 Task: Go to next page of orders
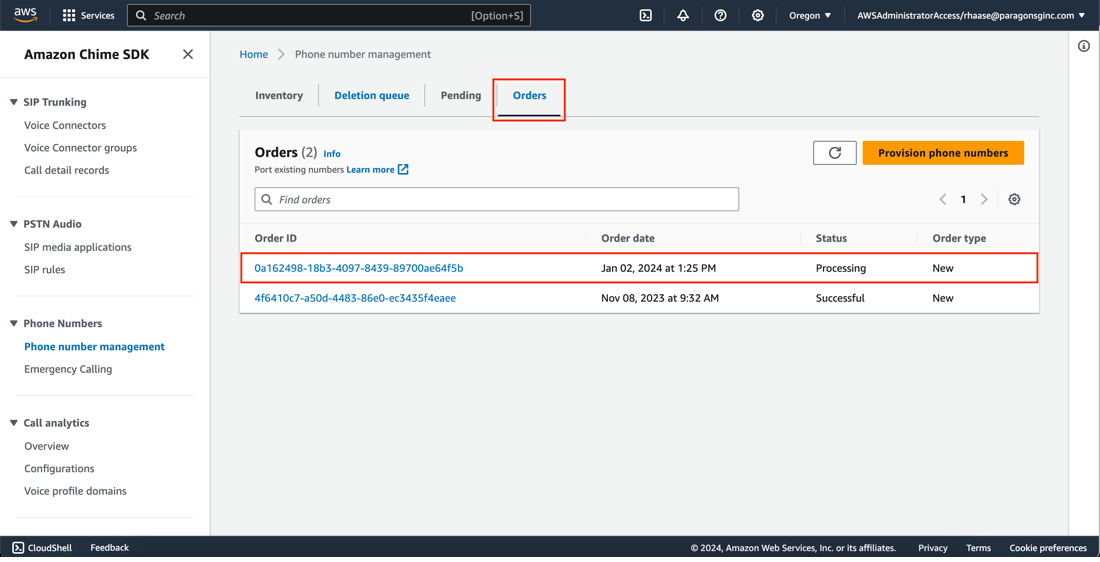pyautogui.click(x=984, y=199)
